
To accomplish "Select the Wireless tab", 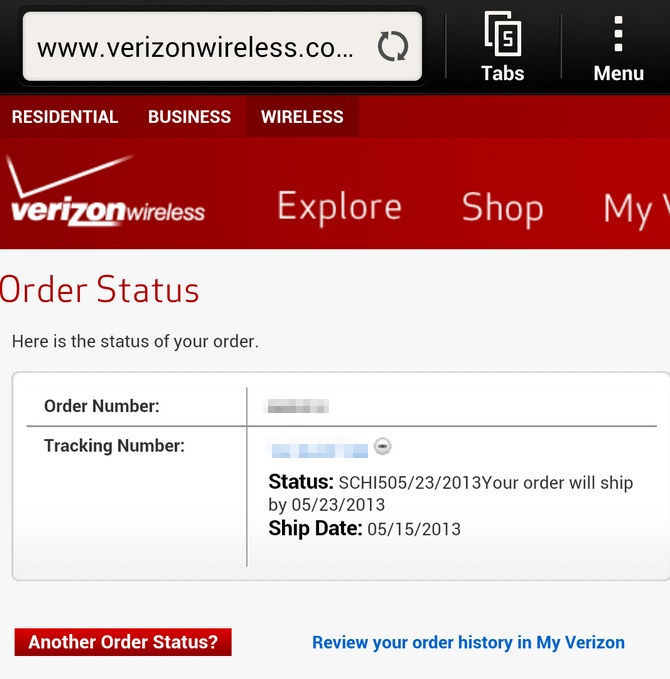I will [x=302, y=116].
